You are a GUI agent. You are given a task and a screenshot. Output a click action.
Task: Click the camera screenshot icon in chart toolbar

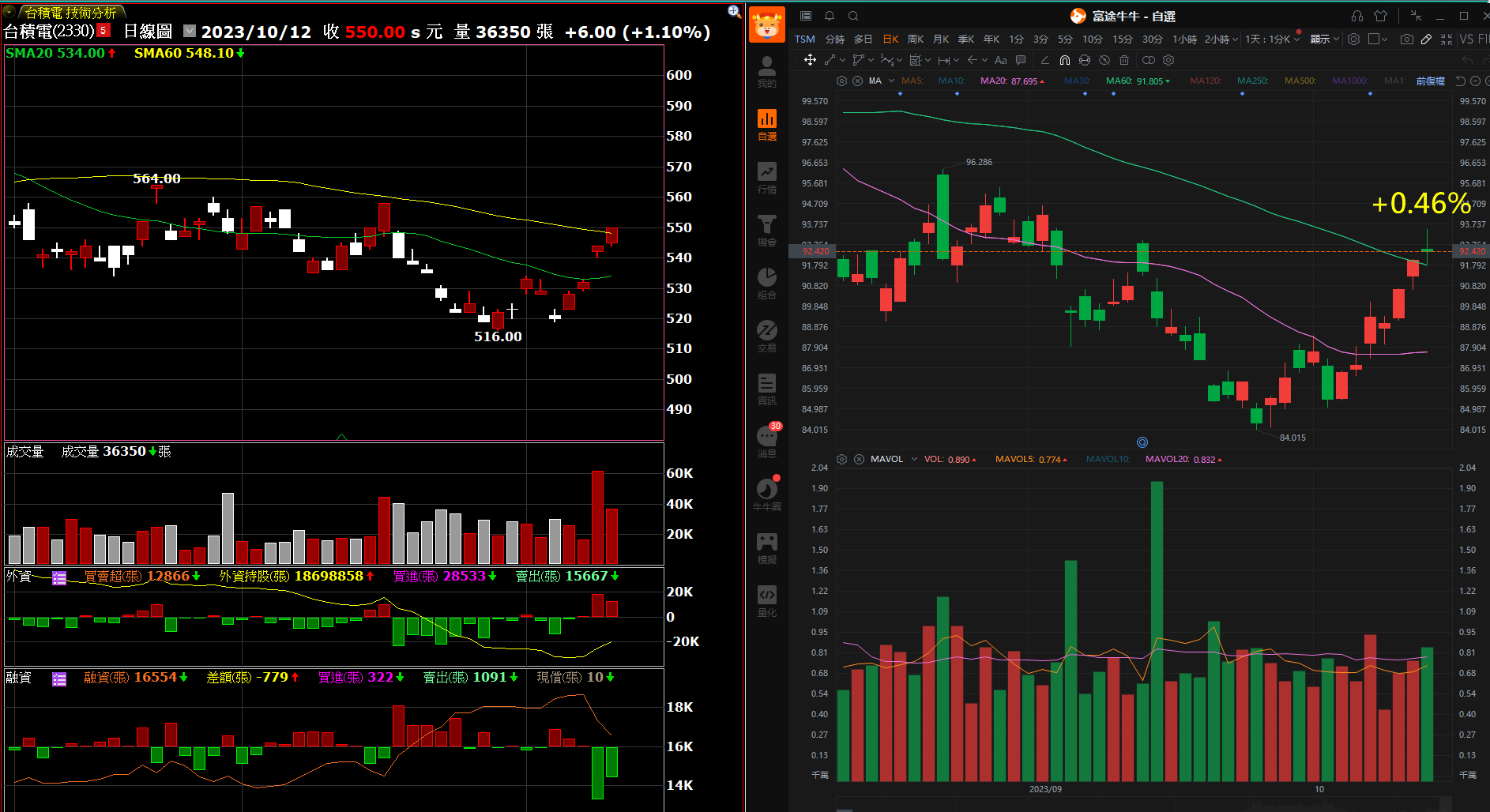click(x=1406, y=39)
